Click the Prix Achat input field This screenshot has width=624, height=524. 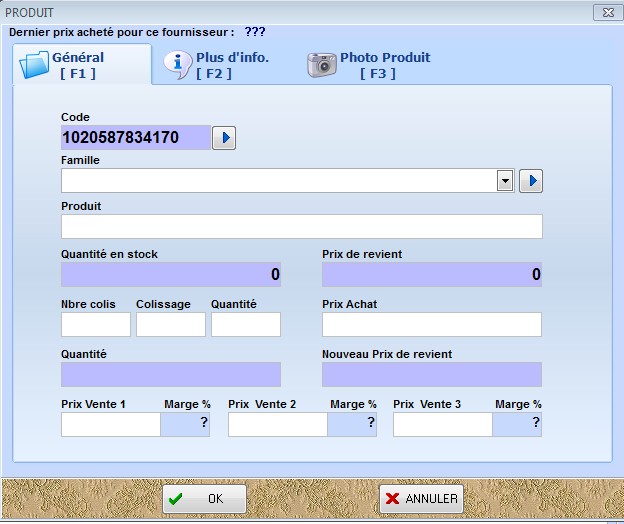pos(432,324)
